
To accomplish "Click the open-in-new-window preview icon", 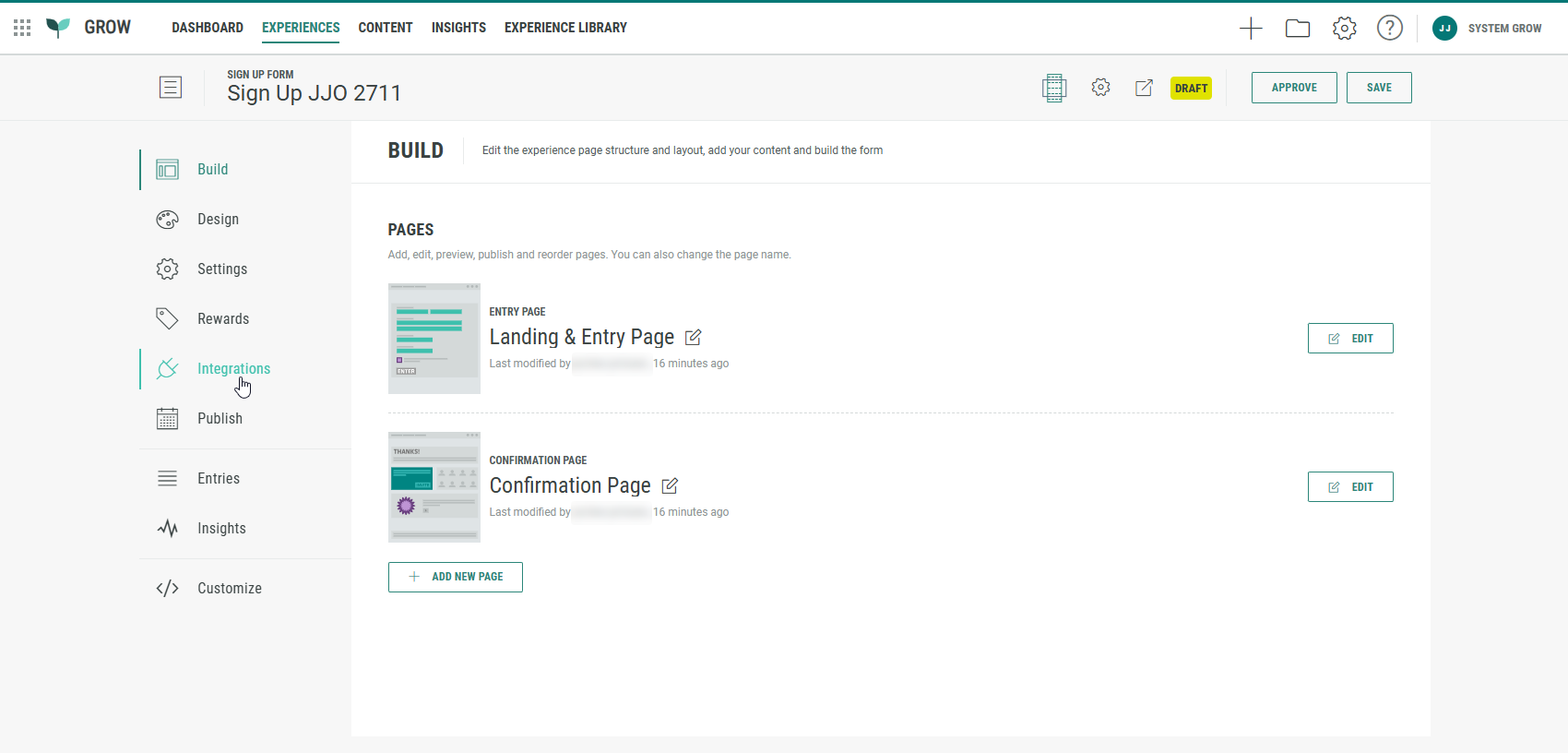I will pyautogui.click(x=1144, y=88).
